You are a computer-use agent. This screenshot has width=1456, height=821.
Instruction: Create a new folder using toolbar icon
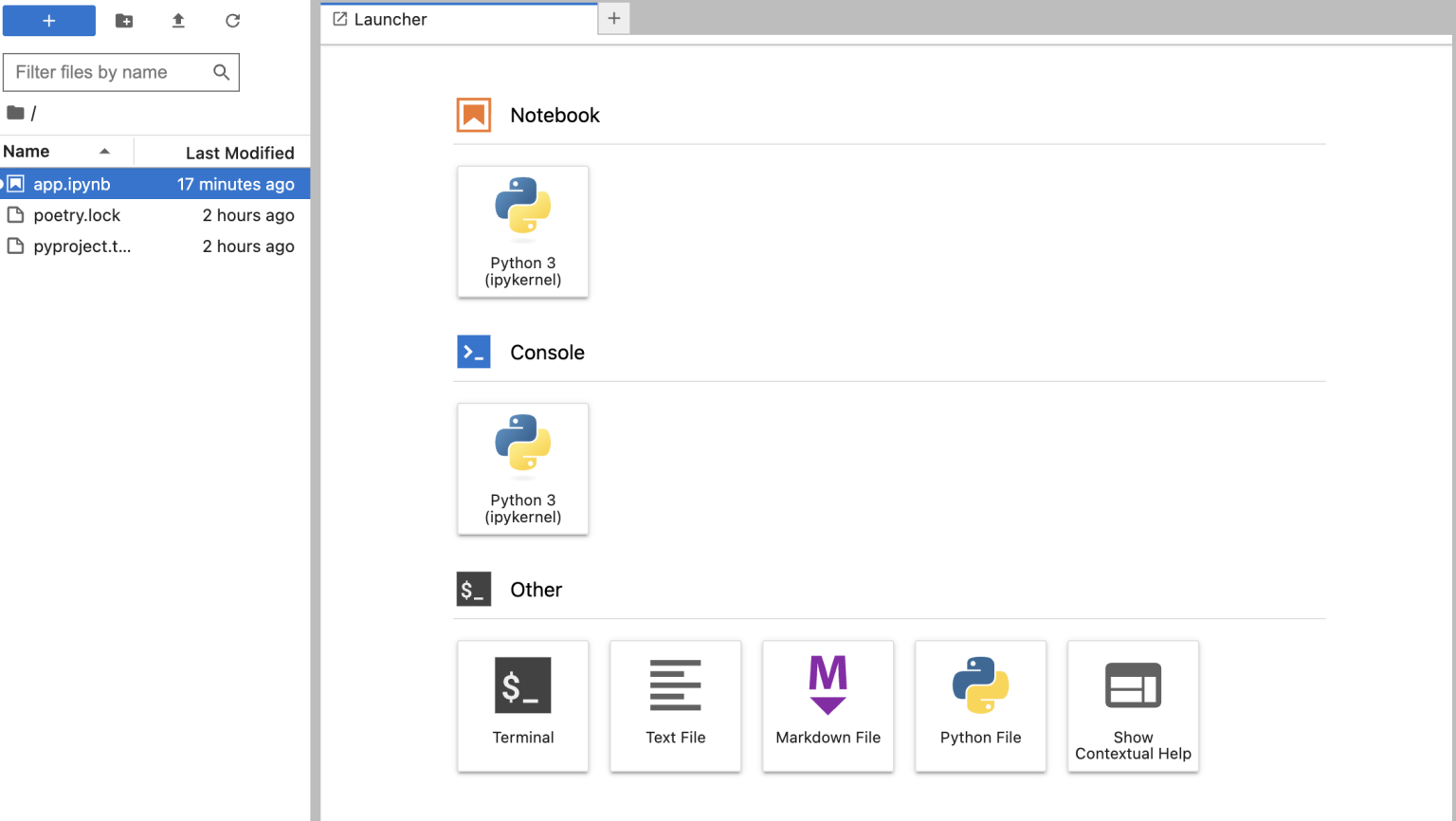click(x=124, y=21)
